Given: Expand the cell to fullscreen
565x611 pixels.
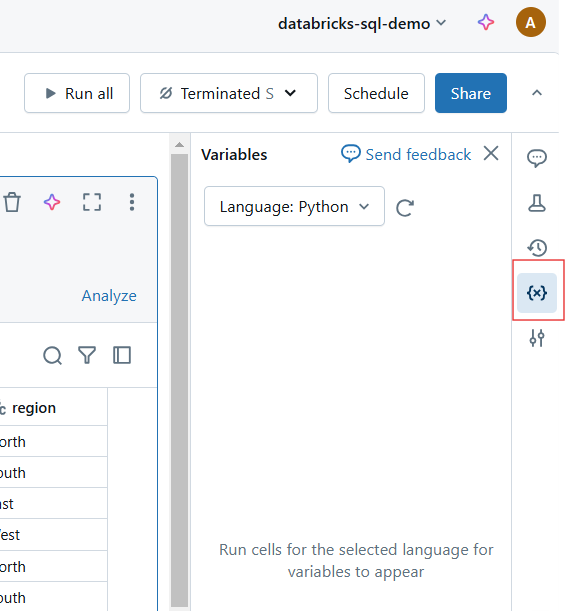Looking at the screenshot, I should (92, 202).
